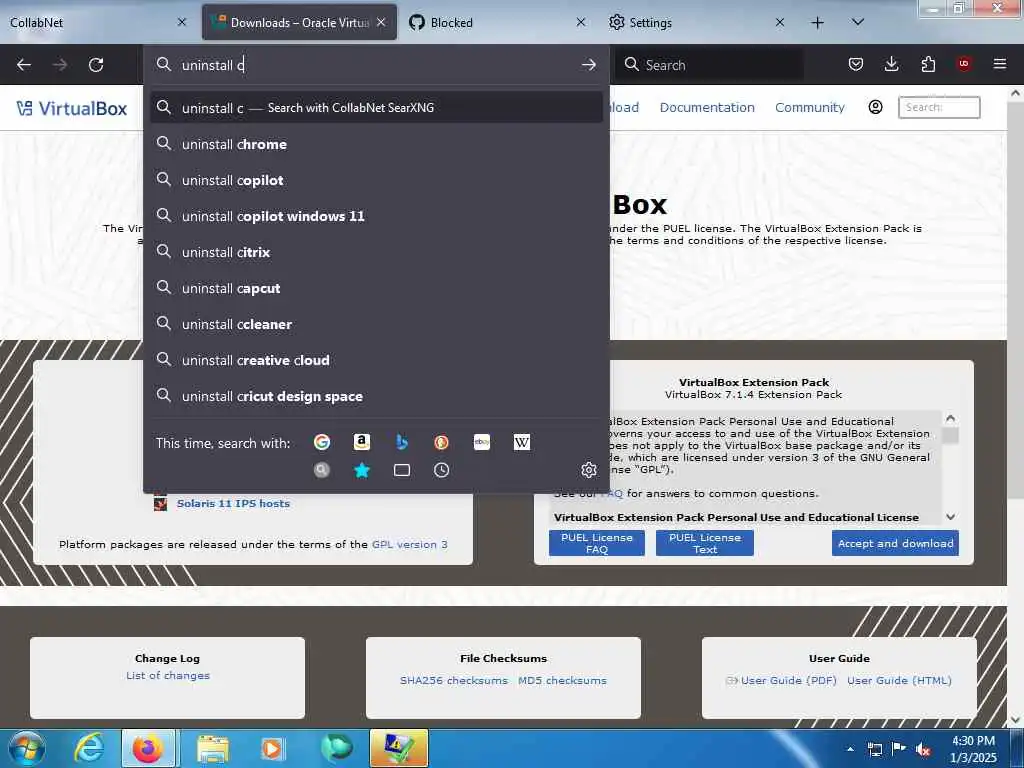Switch to the Settings tab
The width and height of the screenshot is (1024, 768).
688,22
